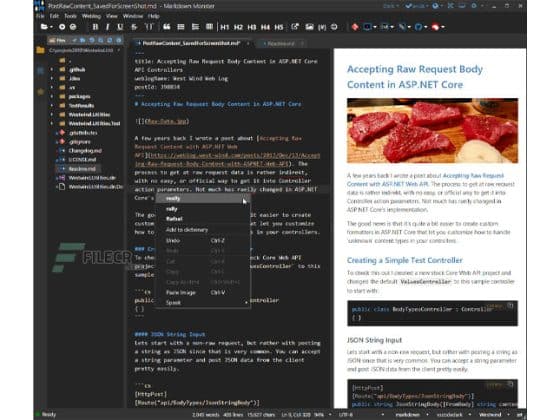Expand the Westwind.Utilities folder
The width and height of the screenshot is (560, 420).
tap(52, 114)
